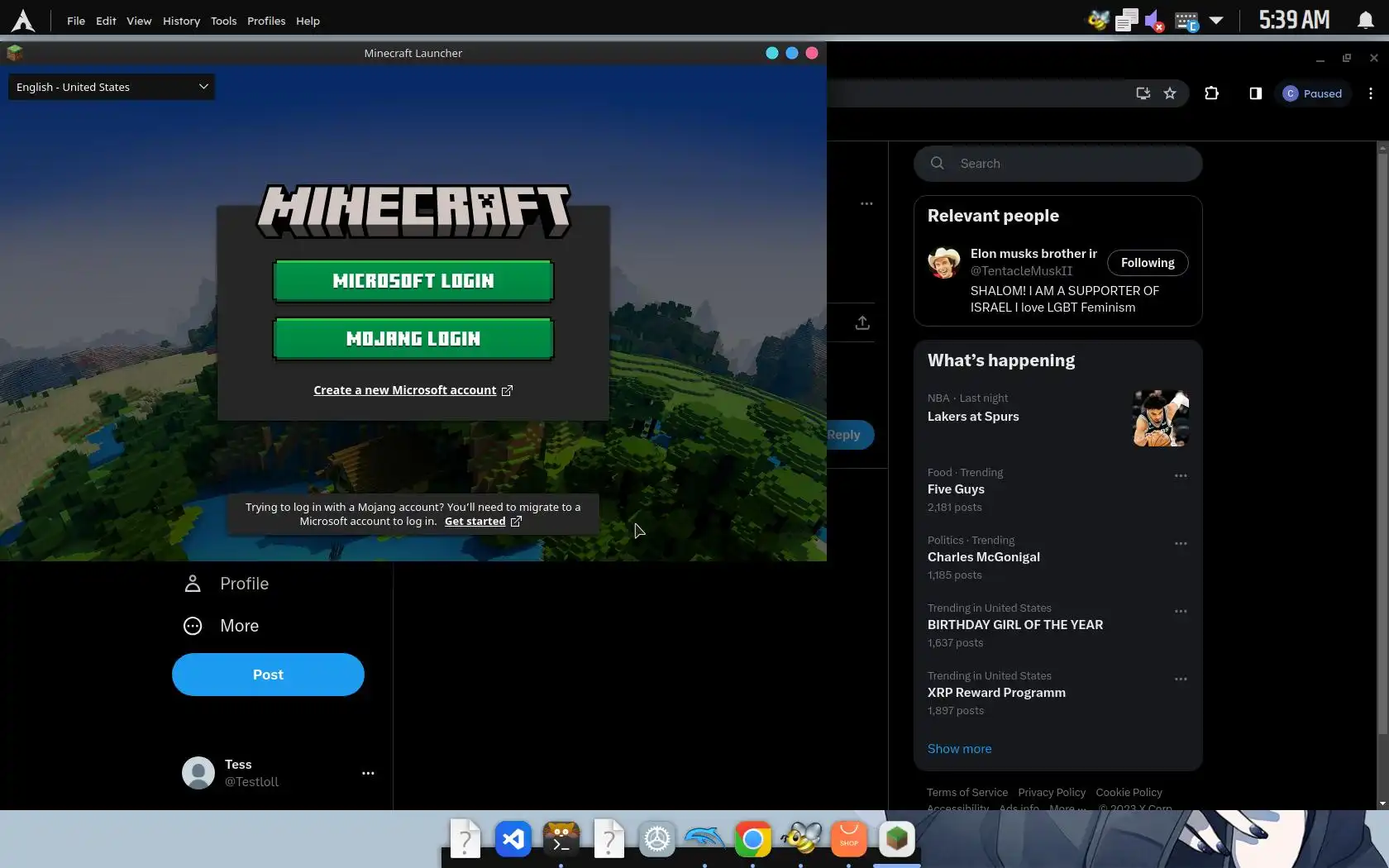
Task: Click the Get started migration link
Action: pos(483,522)
